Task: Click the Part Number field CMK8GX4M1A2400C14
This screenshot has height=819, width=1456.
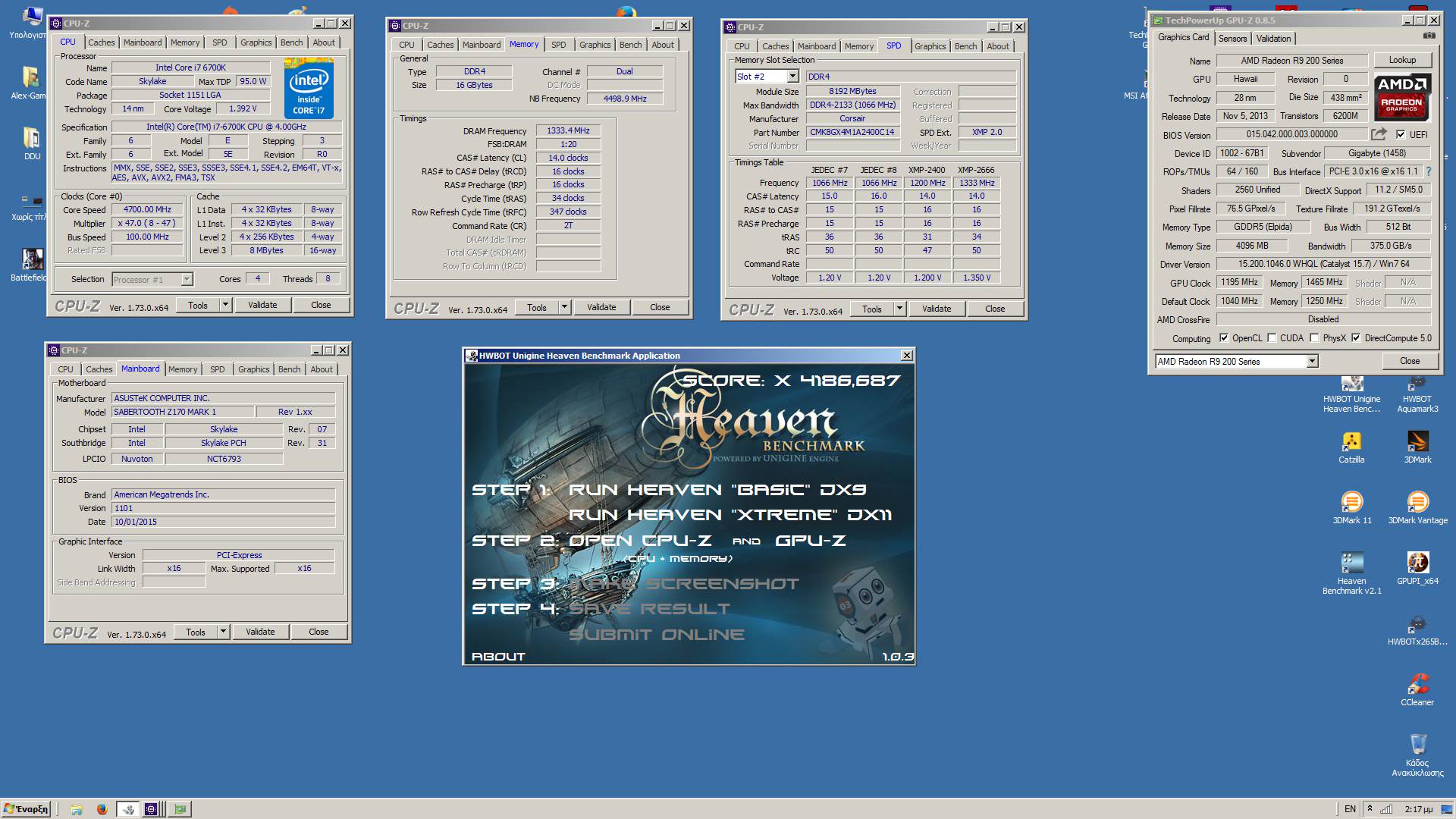Action: pos(852,132)
